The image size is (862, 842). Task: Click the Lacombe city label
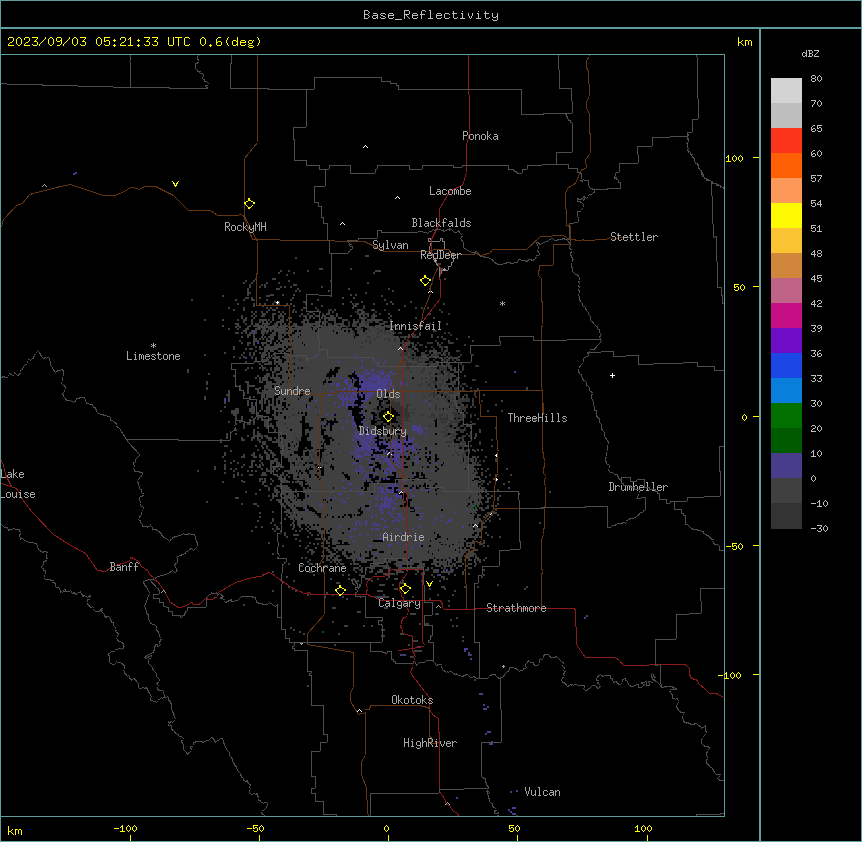pos(450,191)
